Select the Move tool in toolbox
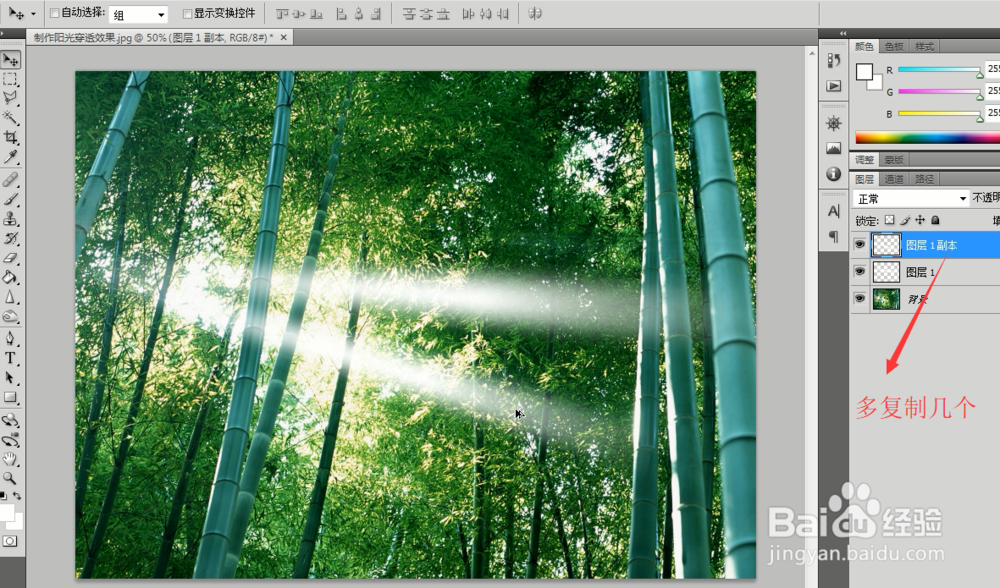This screenshot has width=1000, height=588. pos(10,59)
